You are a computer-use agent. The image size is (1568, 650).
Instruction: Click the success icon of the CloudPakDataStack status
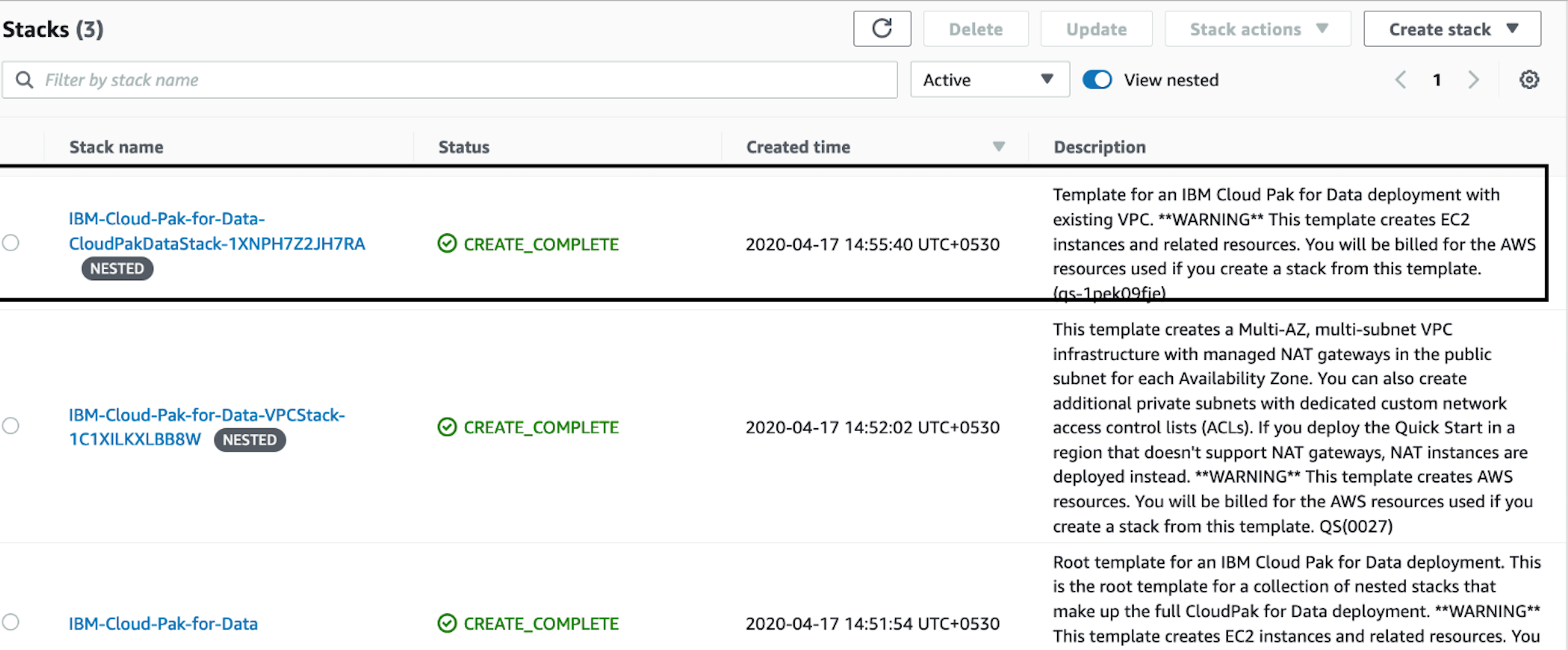pos(447,243)
